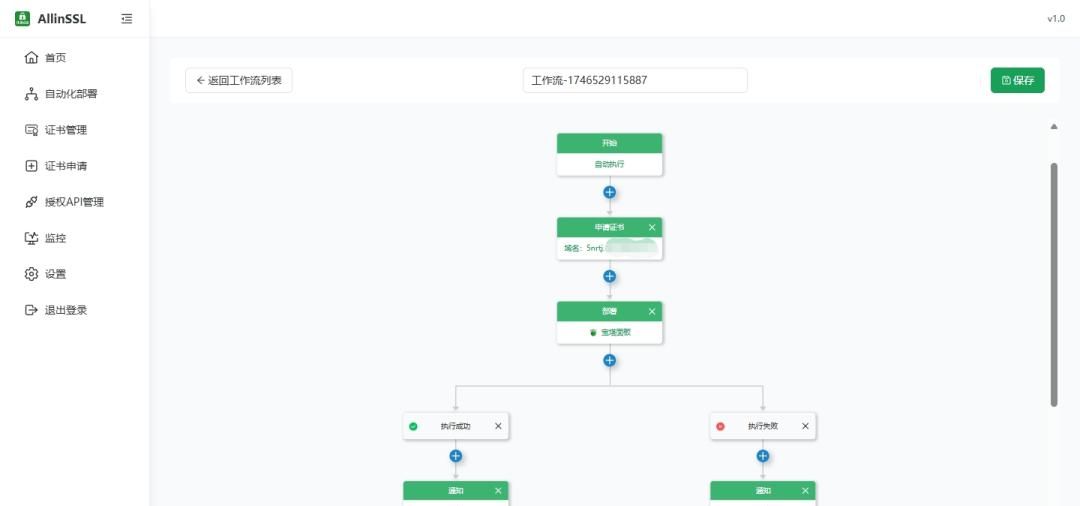The image size is (1080, 506).
Task: Delete the 部署 node using X icon
Action: [652, 311]
